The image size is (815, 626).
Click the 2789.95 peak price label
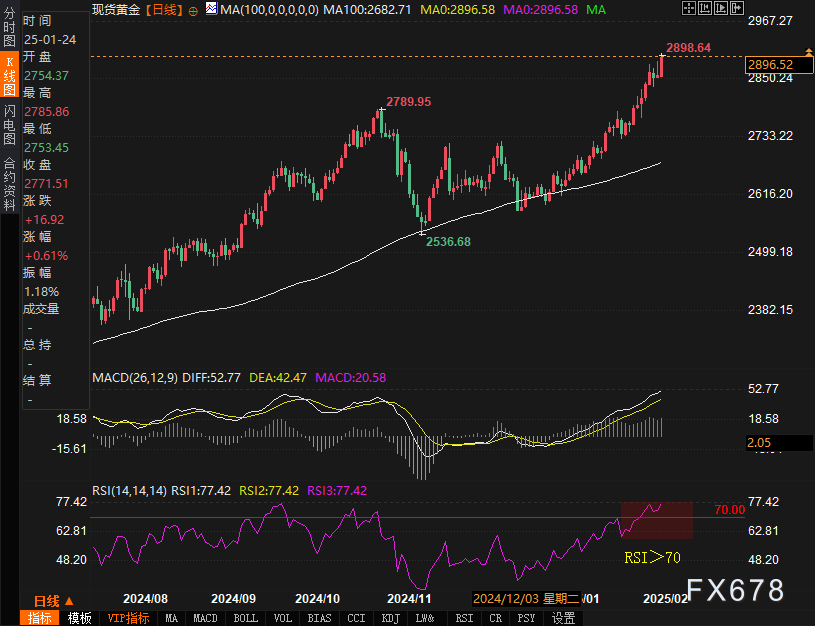coord(408,102)
